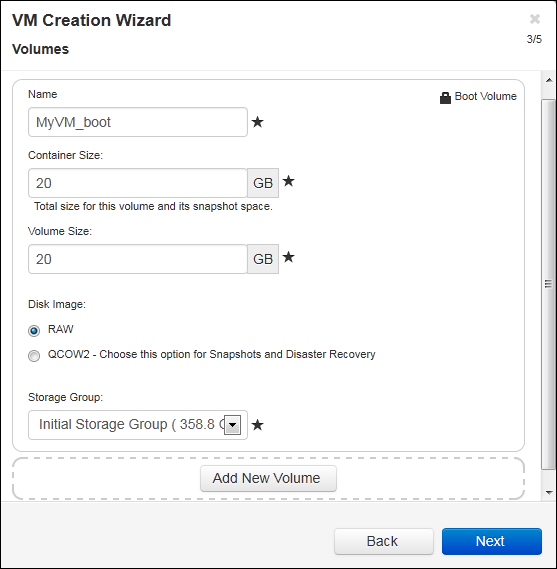Viewport: 557px width, 569px height.
Task: Click the Container Size input field
Action: 138,183
